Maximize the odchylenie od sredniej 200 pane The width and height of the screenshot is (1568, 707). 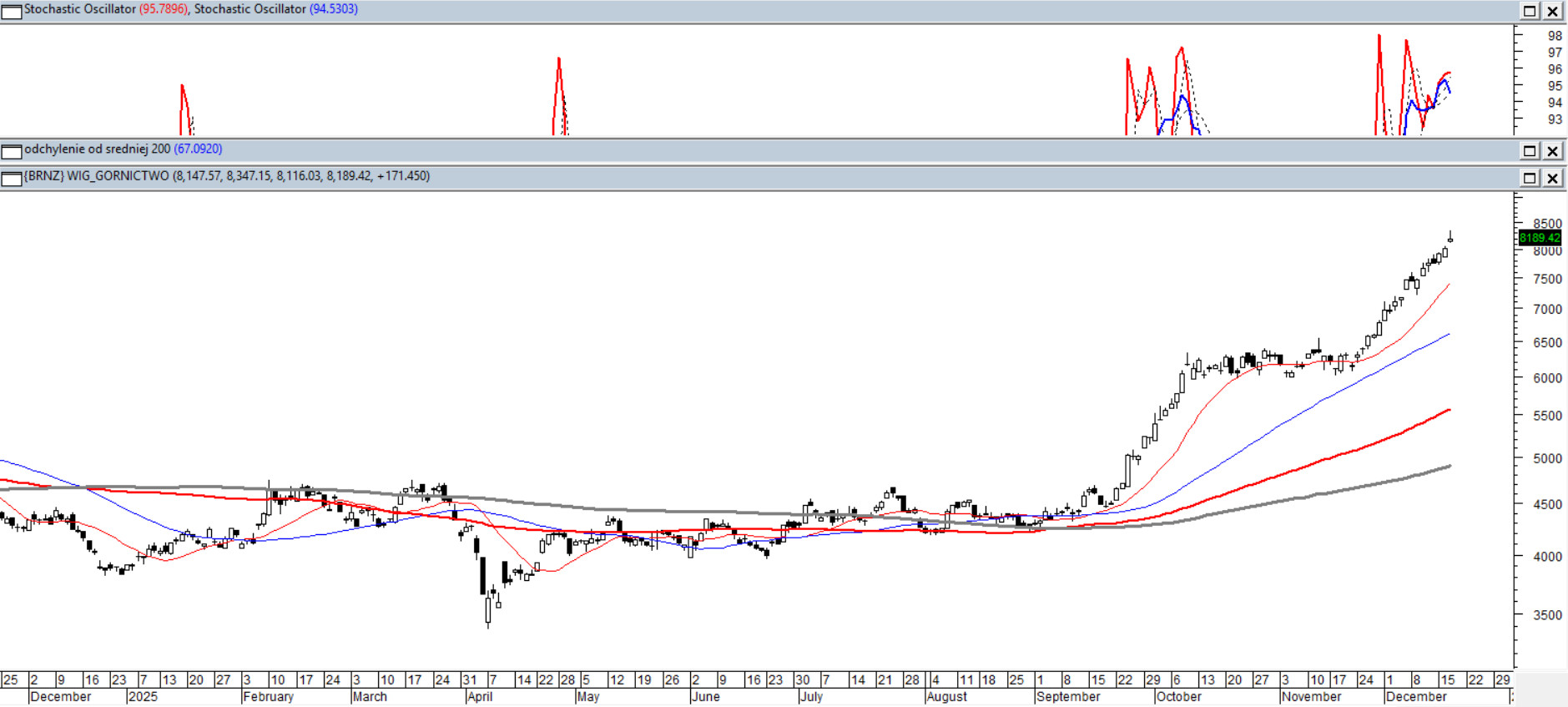click(1530, 151)
